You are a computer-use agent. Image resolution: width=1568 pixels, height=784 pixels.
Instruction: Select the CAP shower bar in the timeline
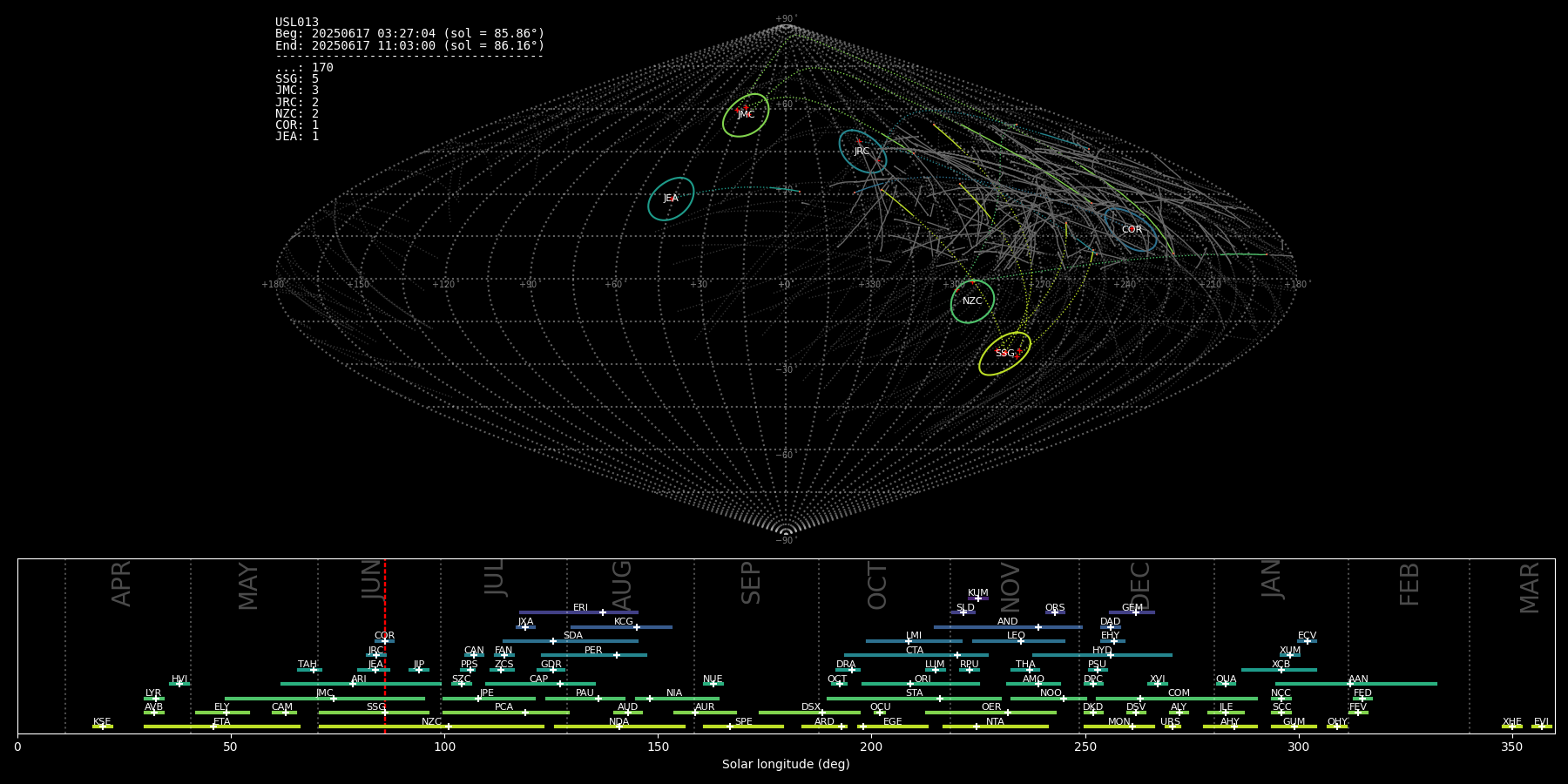click(x=540, y=684)
